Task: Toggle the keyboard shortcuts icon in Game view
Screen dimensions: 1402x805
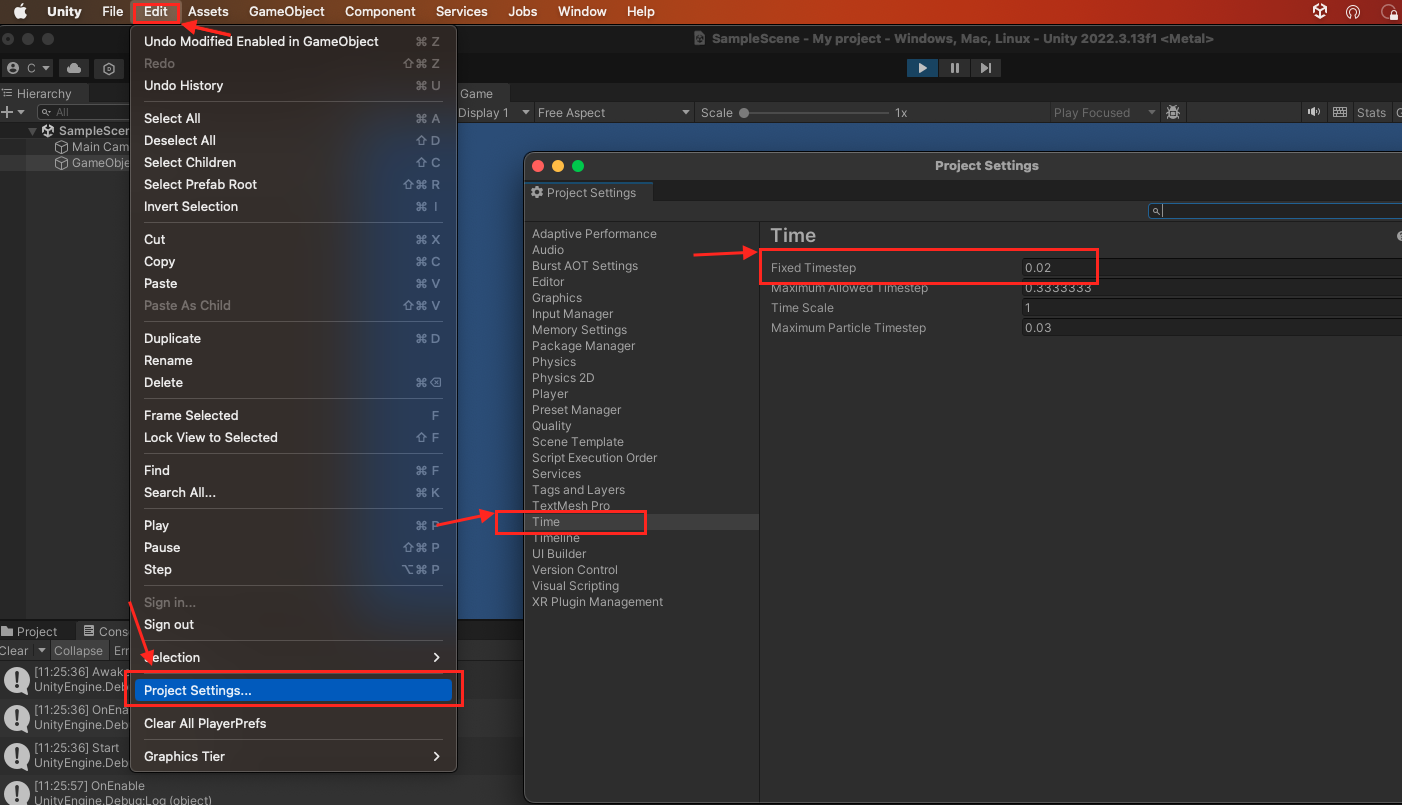Action: (1340, 112)
